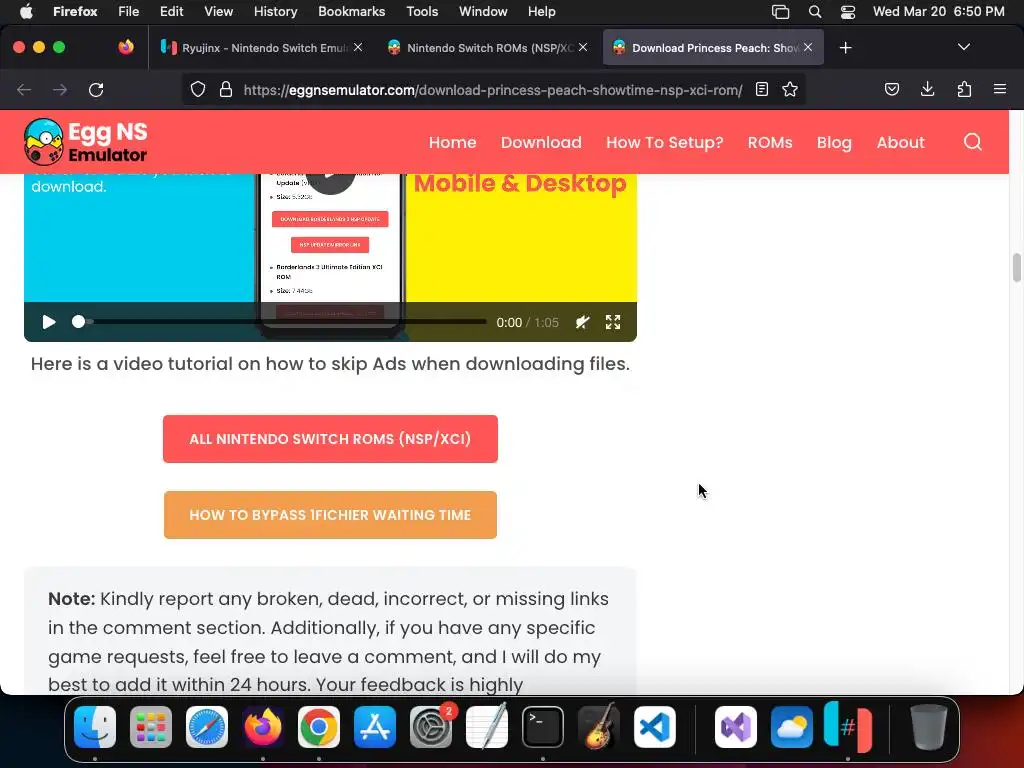The image size is (1024, 768).
Task: Open Safari from the Dock
Action: 207,727
